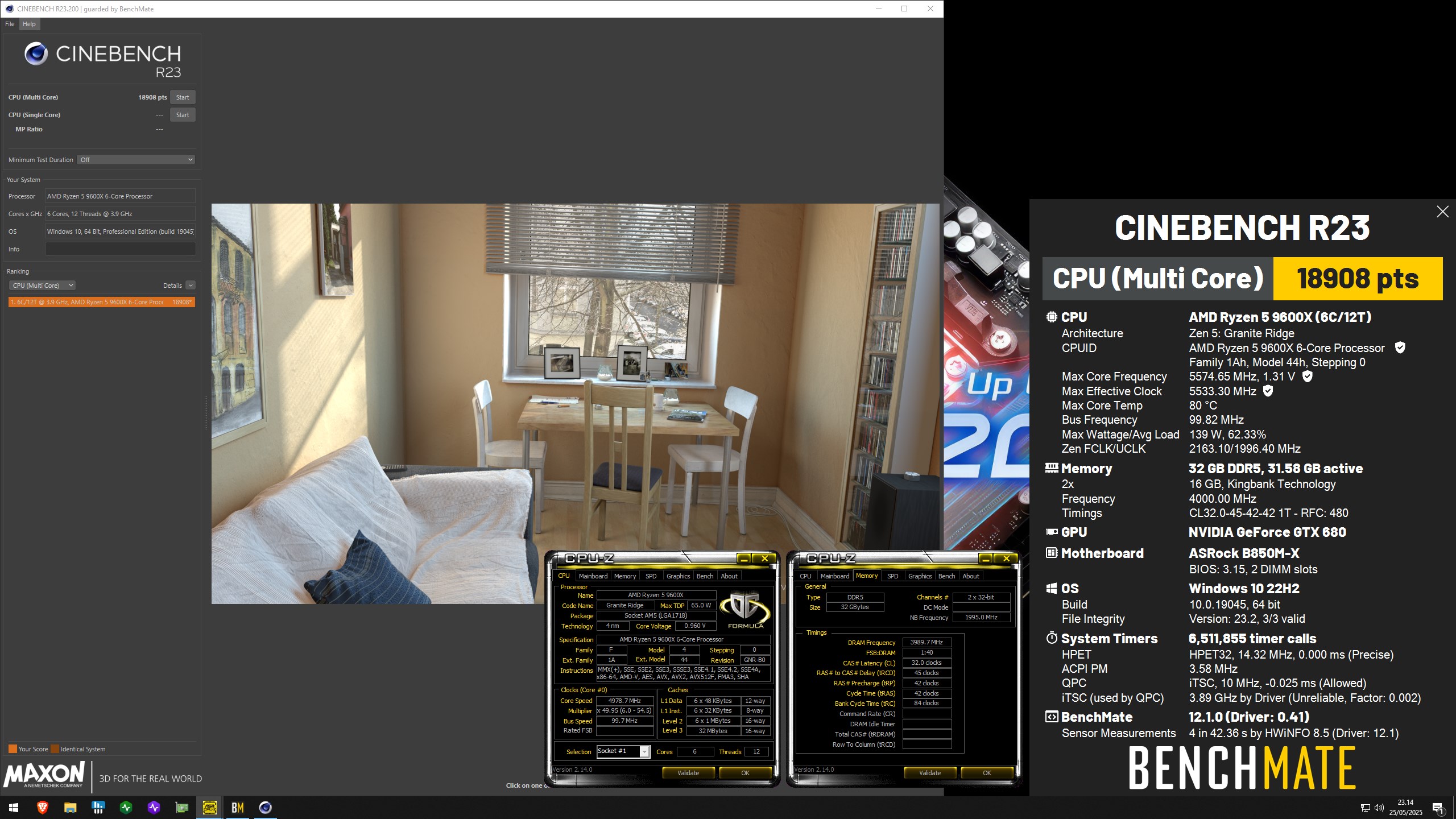Open the File menu in Cinebench
This screenshot has height=819, width=1456.
10,24
